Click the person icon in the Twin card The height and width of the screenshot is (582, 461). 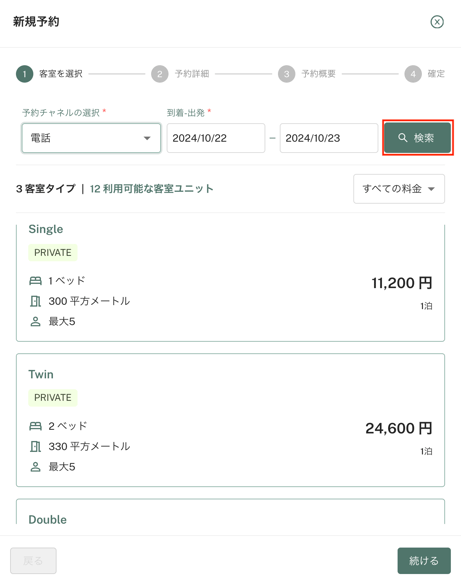(x=35, y=467)
